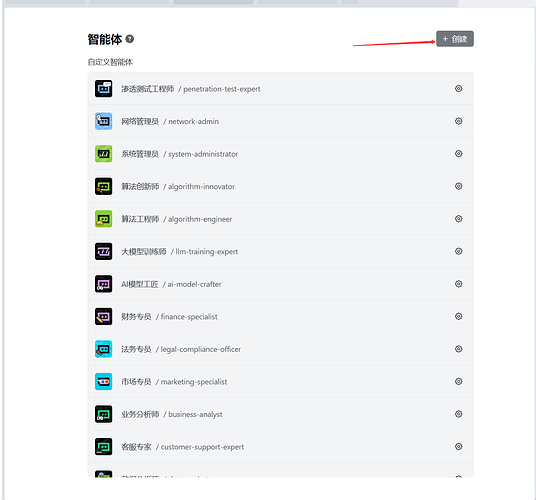This screenshot has height=500, width=536.
Task: Select the 算法创新师 agent name
Action: point(140,186)
